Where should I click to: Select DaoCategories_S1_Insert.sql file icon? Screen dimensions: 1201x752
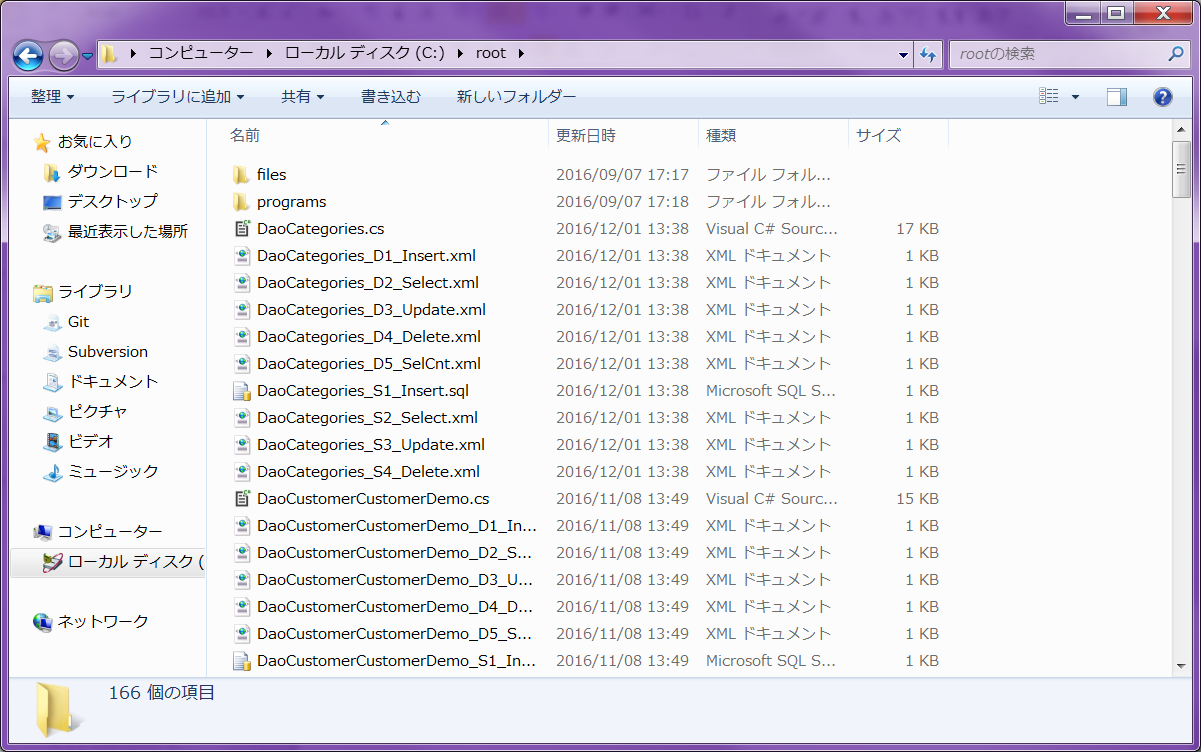click(241, 391)
